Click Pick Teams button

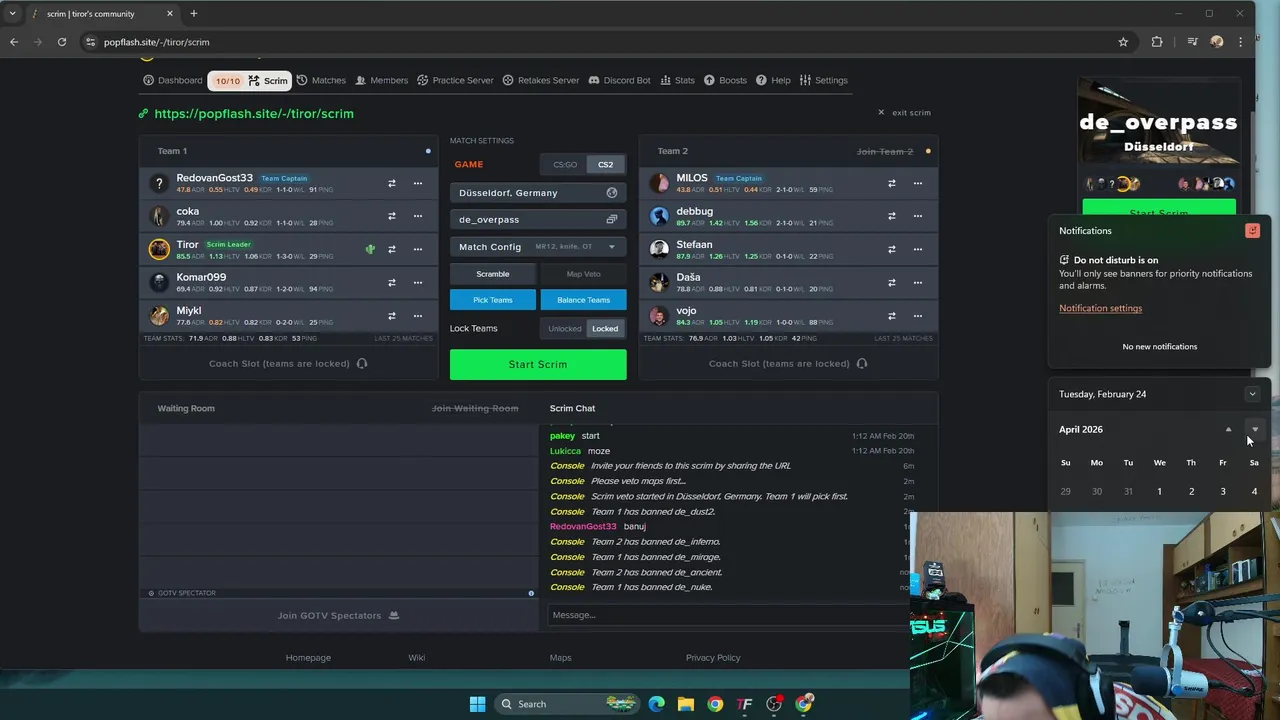(493, 299)
